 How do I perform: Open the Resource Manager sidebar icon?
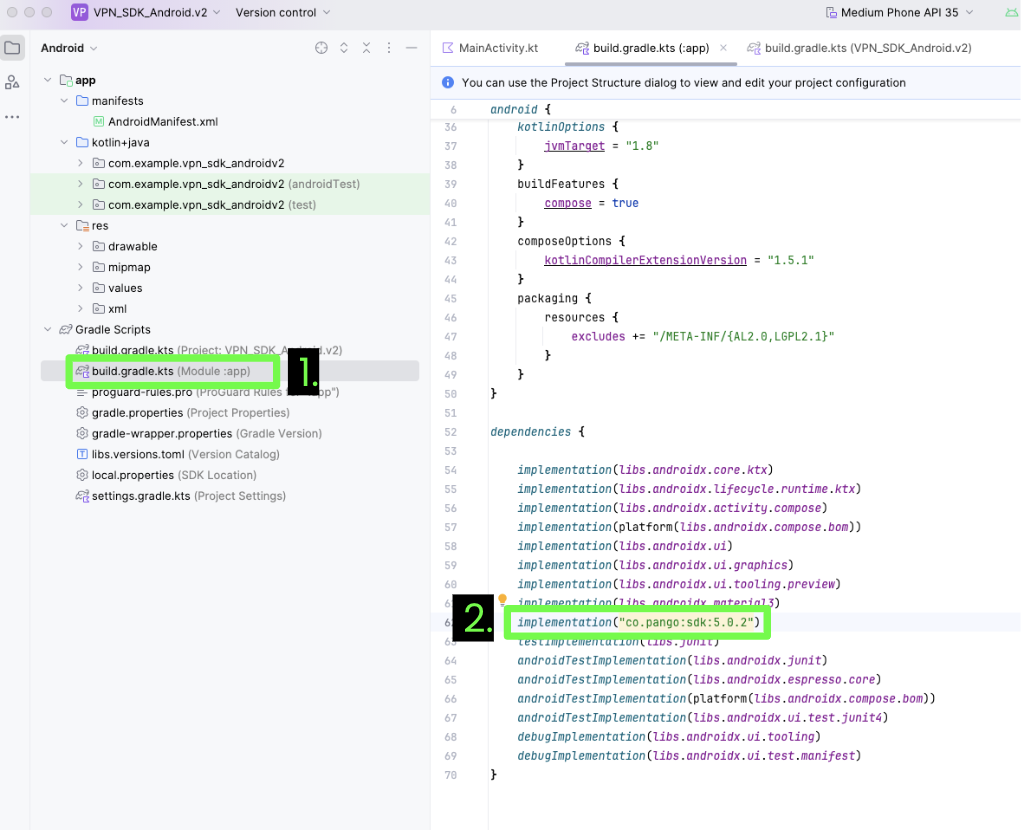[x=12, y=82]
